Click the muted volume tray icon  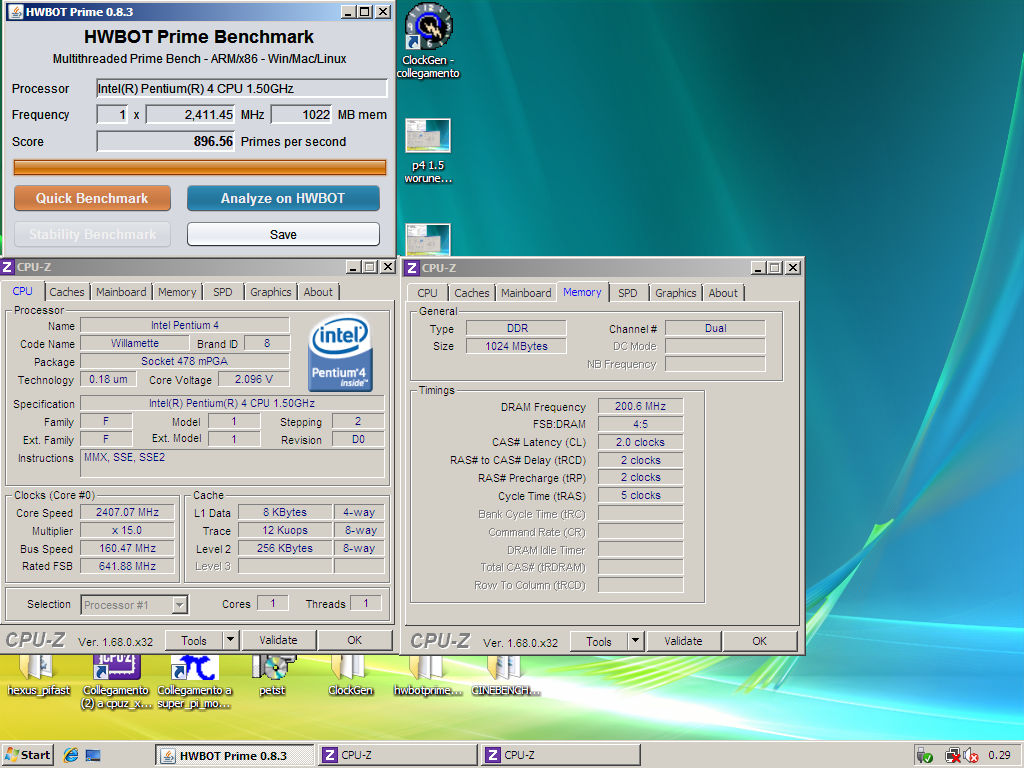click(x=971, y=756)
